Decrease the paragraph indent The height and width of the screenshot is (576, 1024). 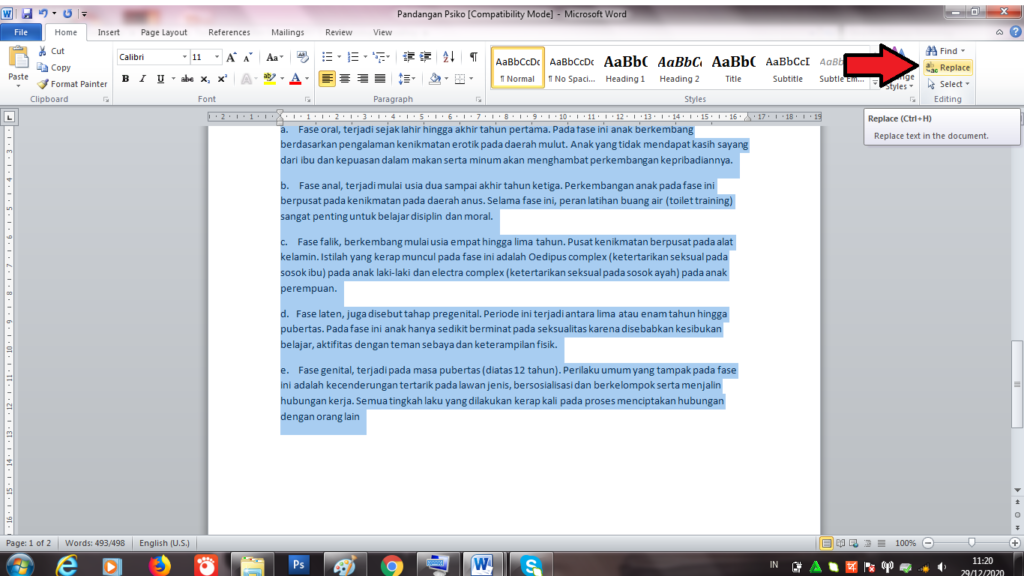point(408,57)
